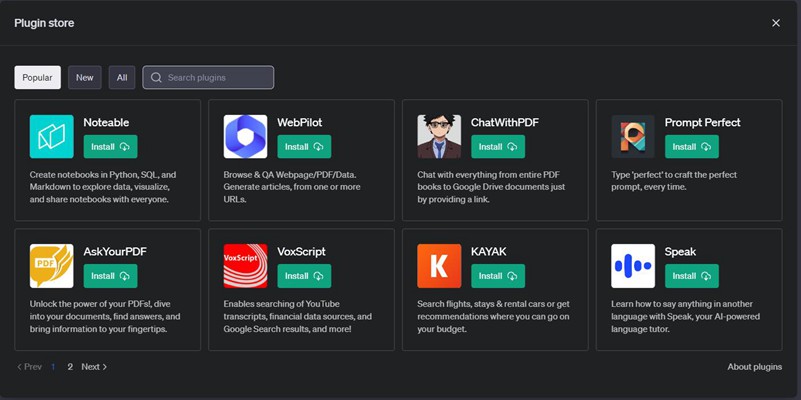Click the VoxScript plugin logo
This screenshot has width=801, height=400.
[x=245, y=266]
